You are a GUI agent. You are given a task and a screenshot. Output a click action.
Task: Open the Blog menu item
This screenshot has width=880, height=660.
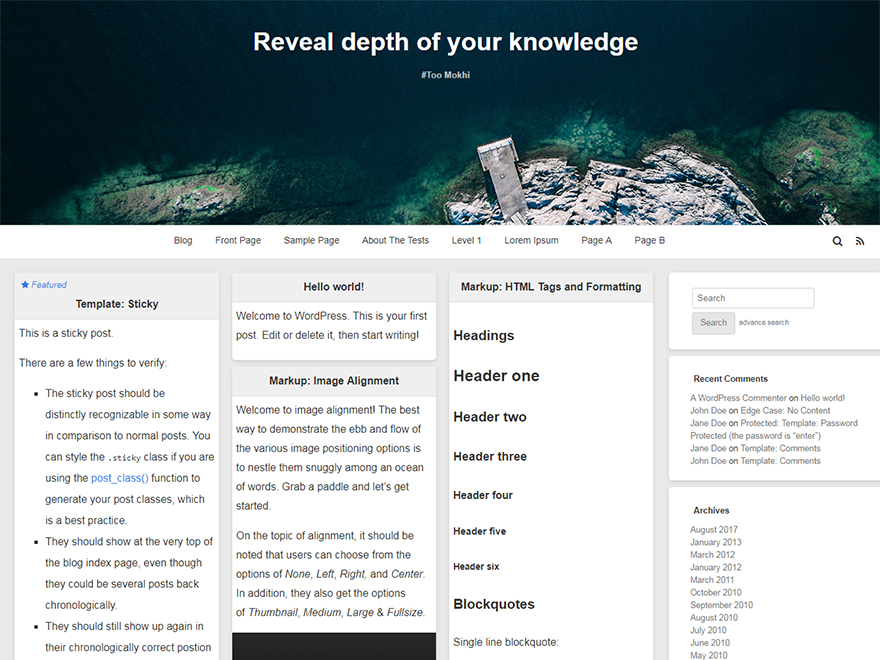coord(183,241)
